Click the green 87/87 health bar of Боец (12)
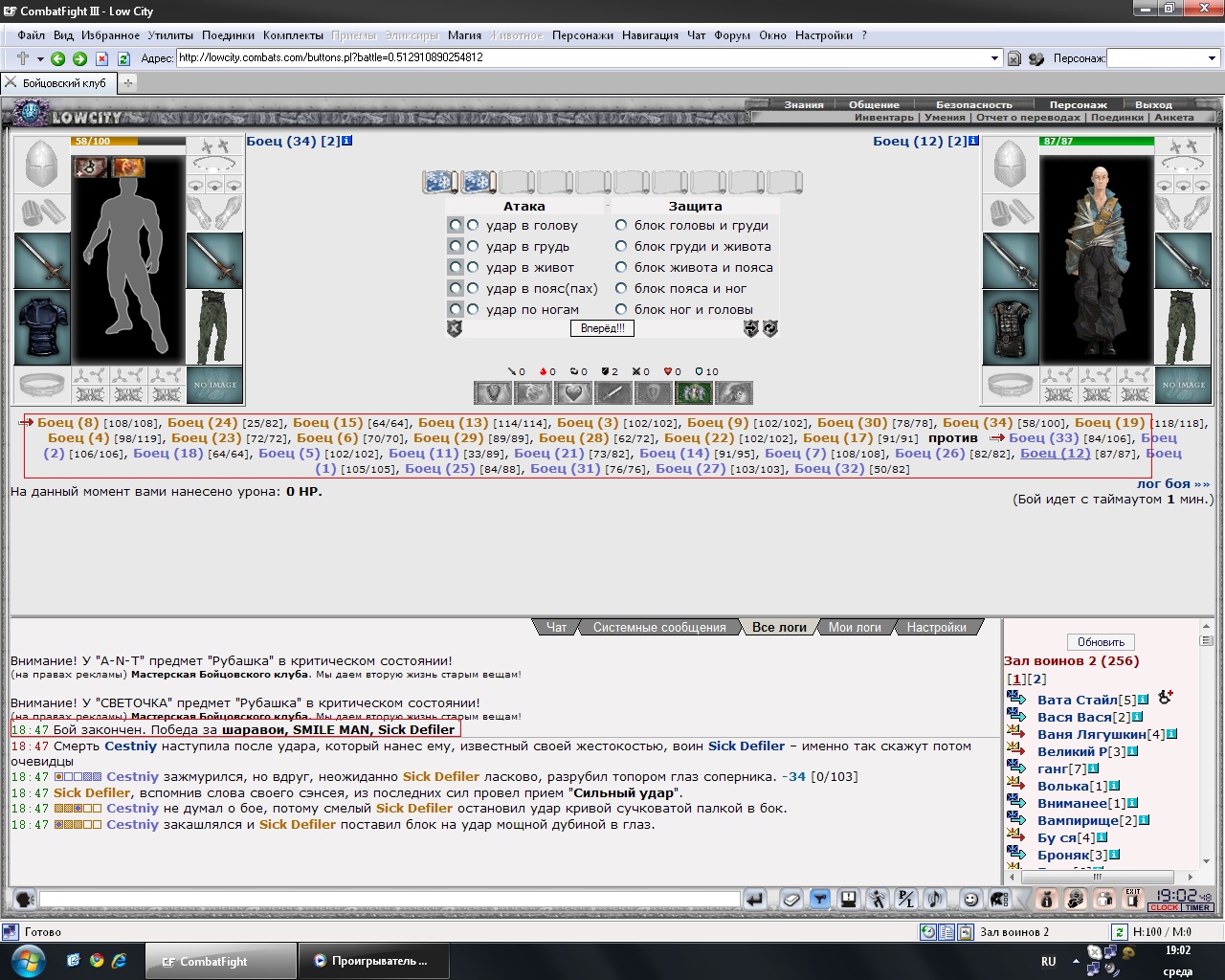Viewport: 1225px width, 980px height. pyautogui.click(x=1097, y=142)
